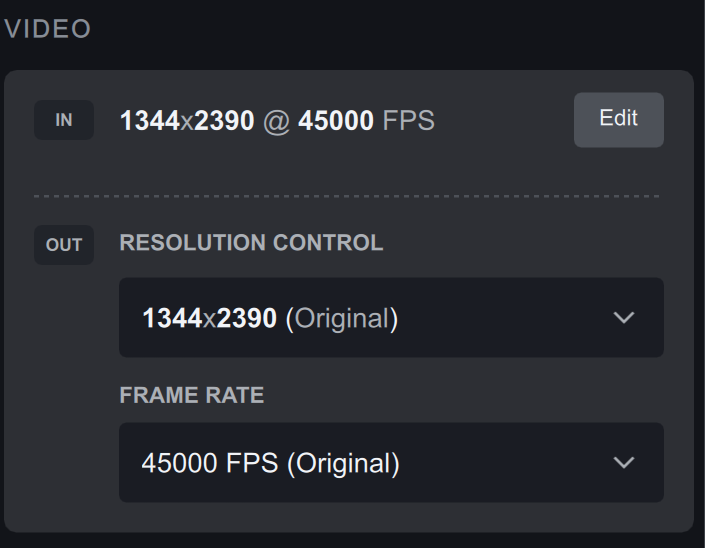Click the input 45000 frame rate value beside IN
Viewport: 705px width, 548px height.
tap(336, 121)
